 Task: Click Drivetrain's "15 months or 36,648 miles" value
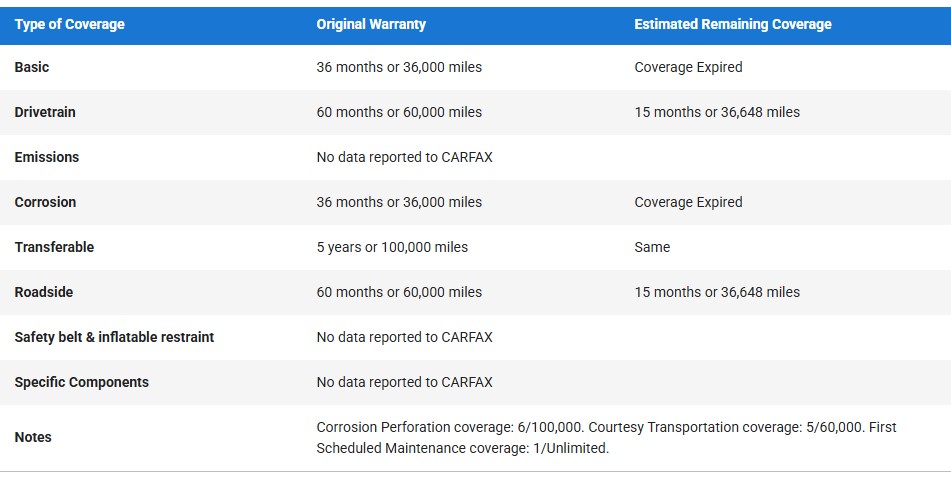tap(717, 112)
